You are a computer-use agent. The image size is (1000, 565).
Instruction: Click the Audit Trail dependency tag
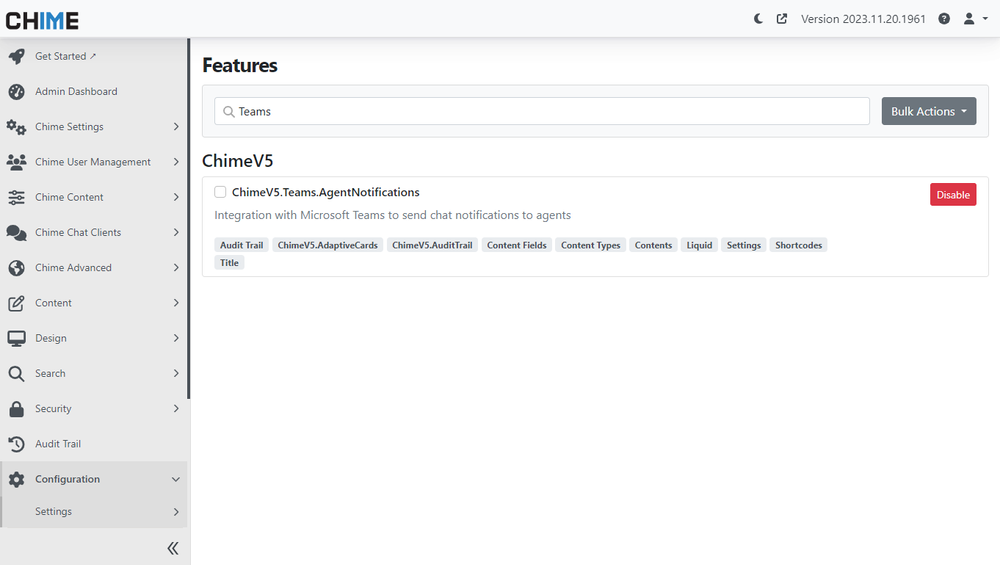(x=241, y=246)
